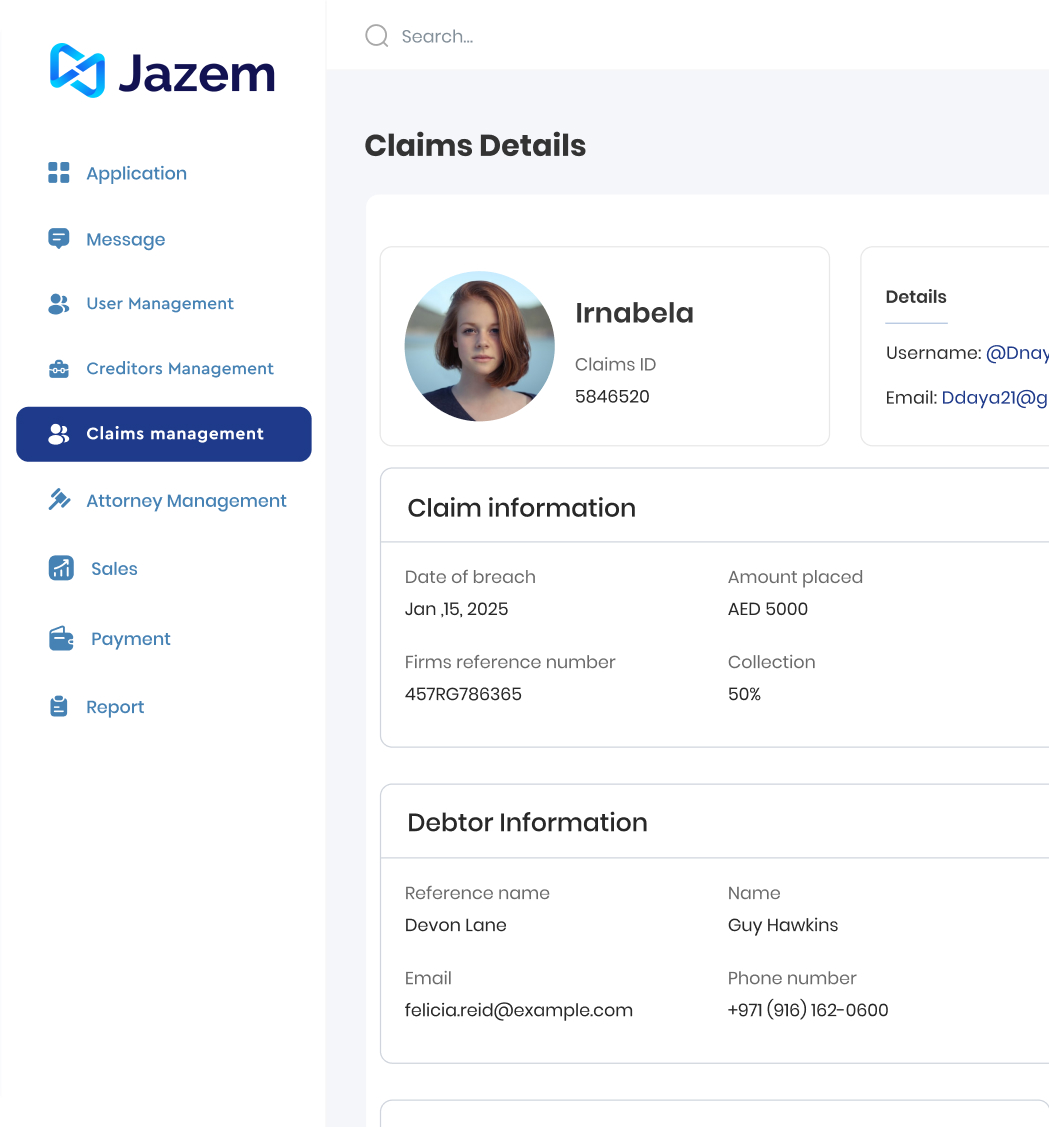1049x1127 pixels.
Task: Click the Application grid icon
Action: (59, 172)
